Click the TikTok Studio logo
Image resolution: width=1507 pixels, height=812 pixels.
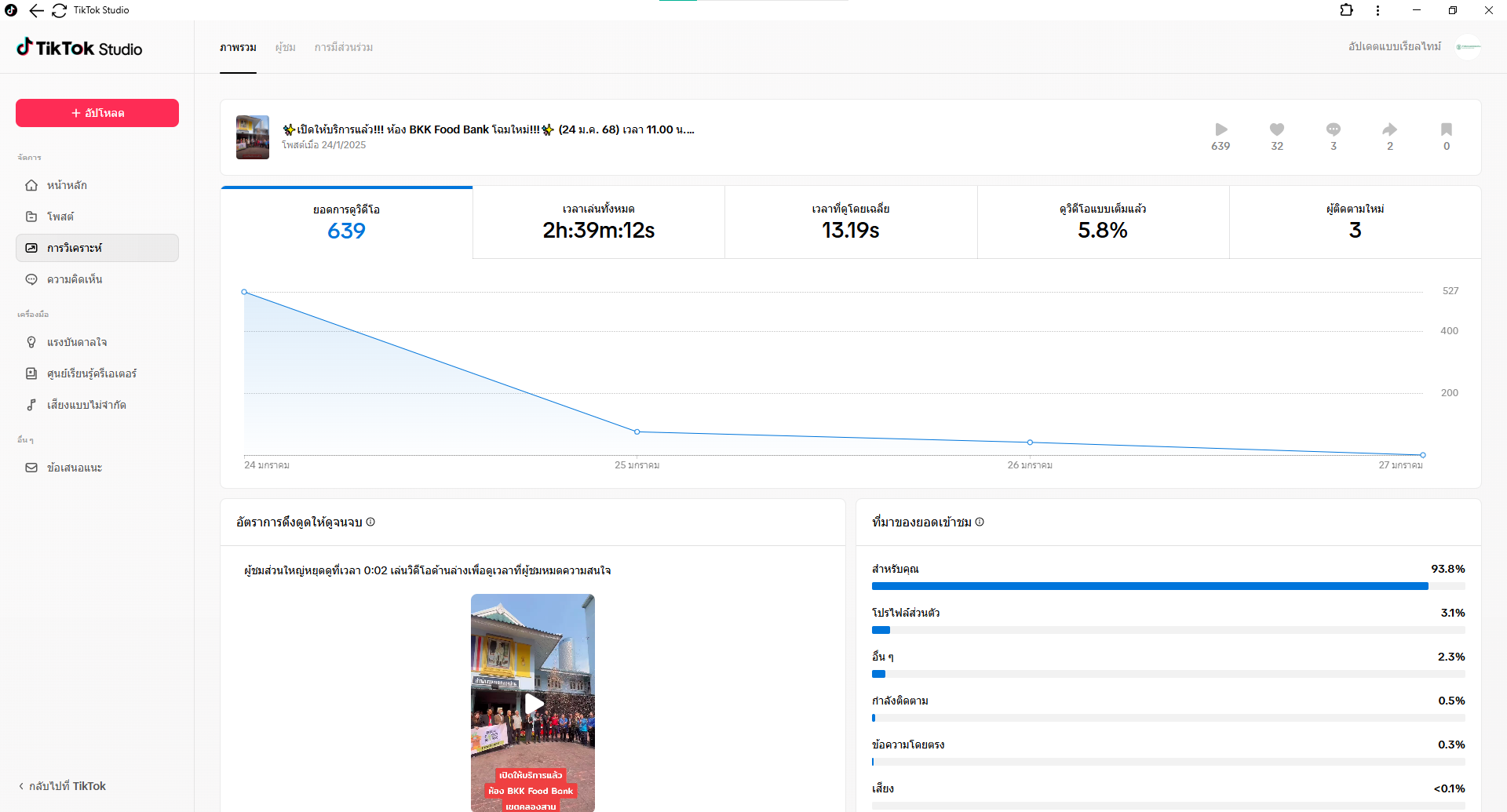[x=79, y=48]
